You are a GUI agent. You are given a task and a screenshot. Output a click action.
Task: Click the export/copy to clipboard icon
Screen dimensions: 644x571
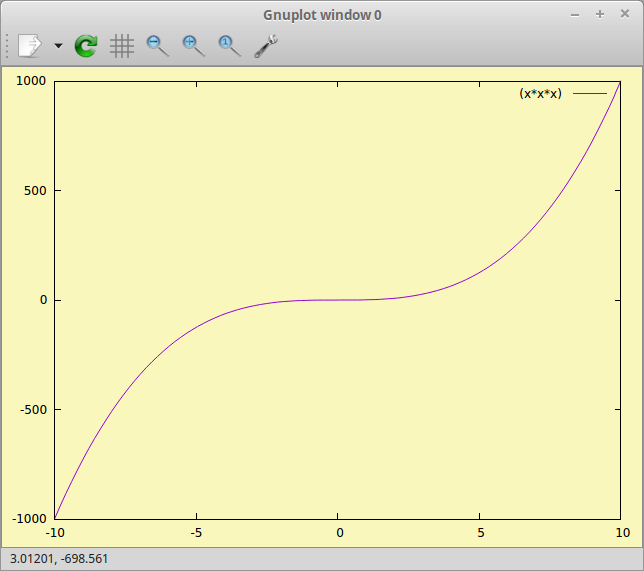click(30, 45)
